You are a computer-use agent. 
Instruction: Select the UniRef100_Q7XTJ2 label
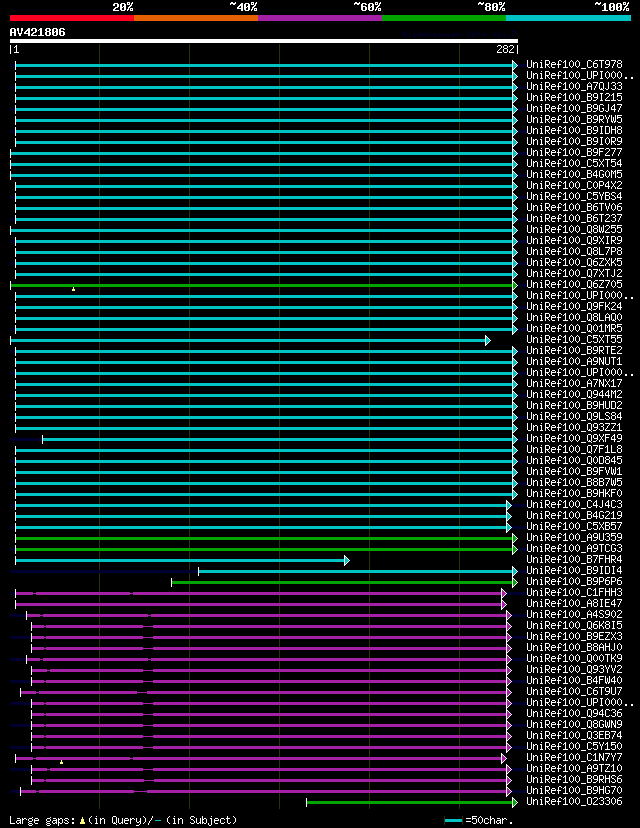click(574, 274)
